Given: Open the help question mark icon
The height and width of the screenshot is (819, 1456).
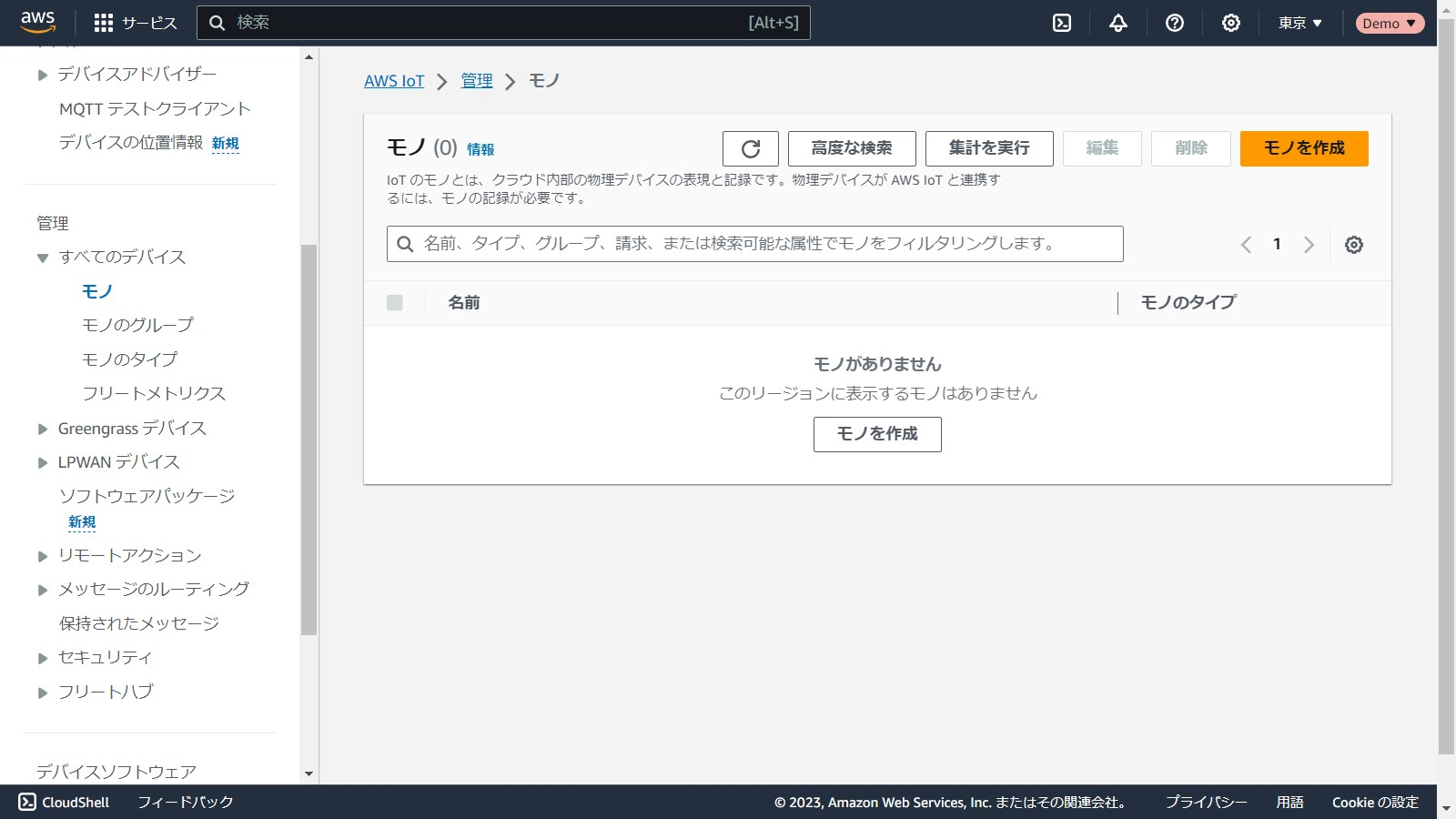Looking at the screenshot, I should pyautogui.click(x=1175, y=23).
